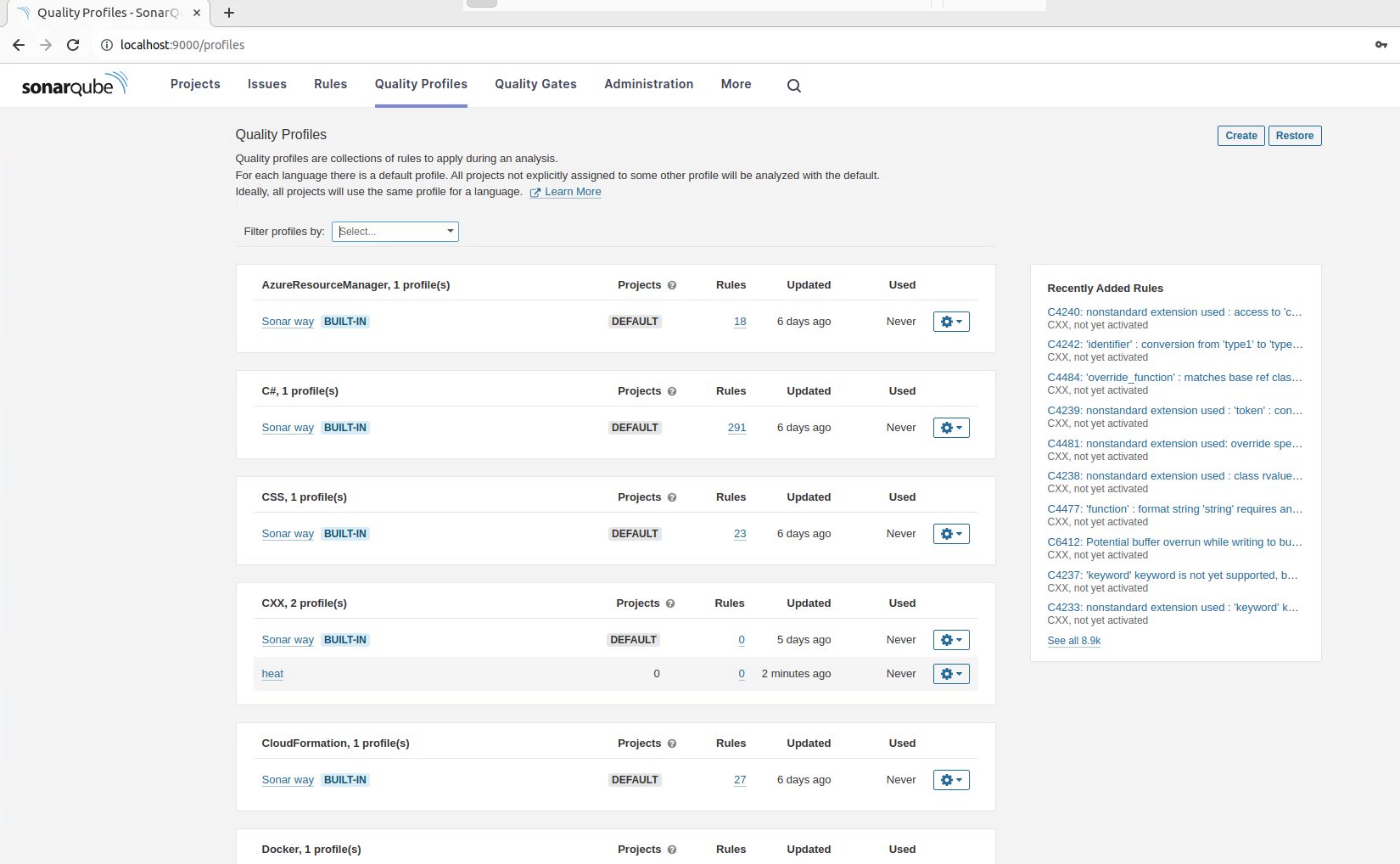1400x864 pixels.
Task: Click the Create profile button
Action: pyautogui.click(x=1240, y=136)
